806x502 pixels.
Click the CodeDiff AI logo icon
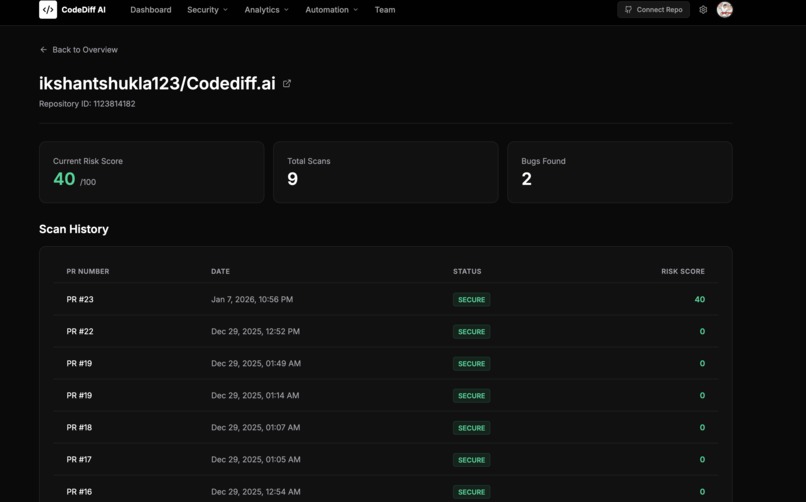click(x=48, y=9)
